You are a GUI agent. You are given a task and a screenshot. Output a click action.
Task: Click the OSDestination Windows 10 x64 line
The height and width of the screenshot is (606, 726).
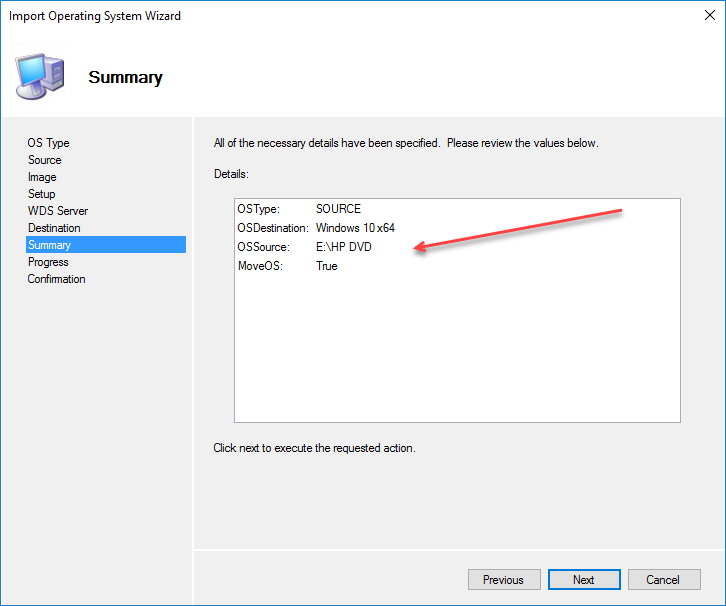coord(315,228)
